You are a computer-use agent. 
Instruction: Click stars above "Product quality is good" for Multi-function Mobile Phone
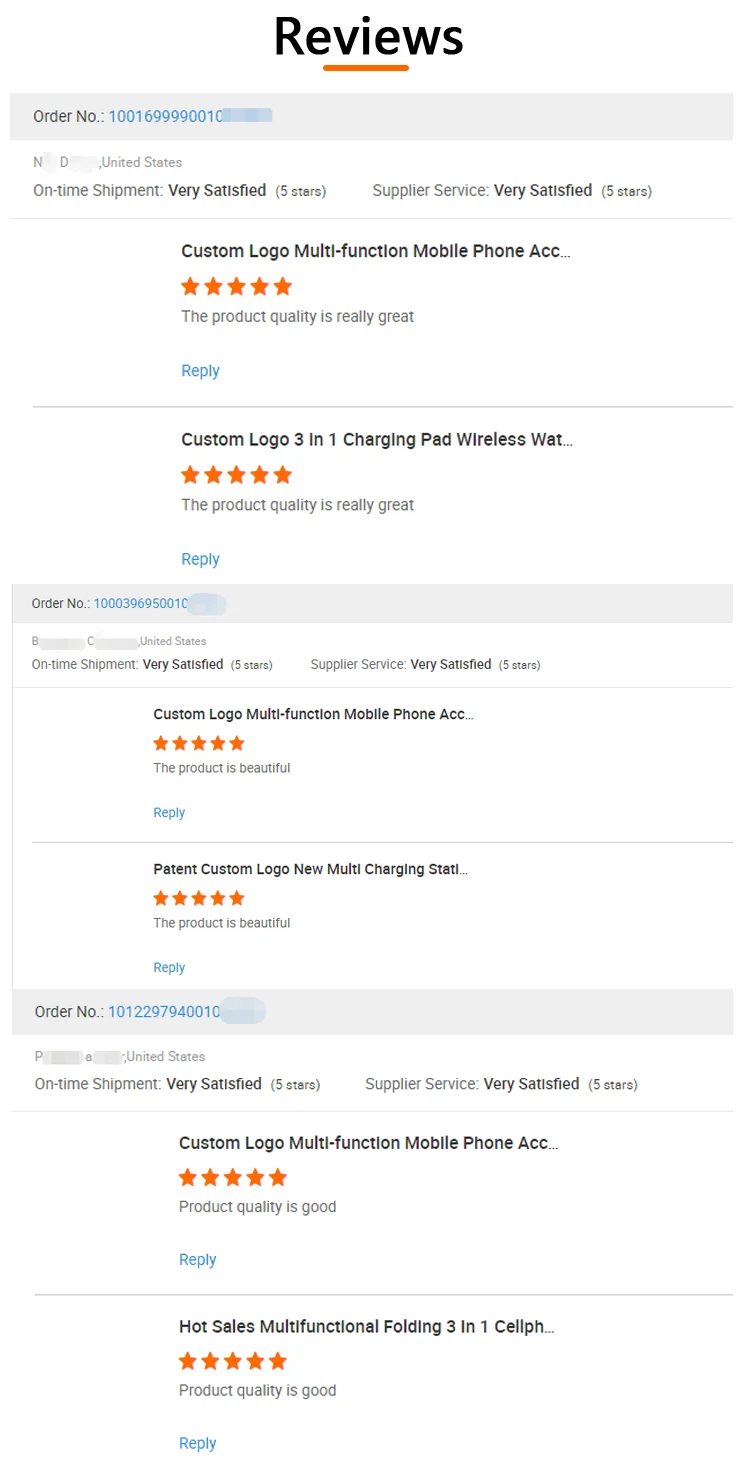click(232, 1177)
